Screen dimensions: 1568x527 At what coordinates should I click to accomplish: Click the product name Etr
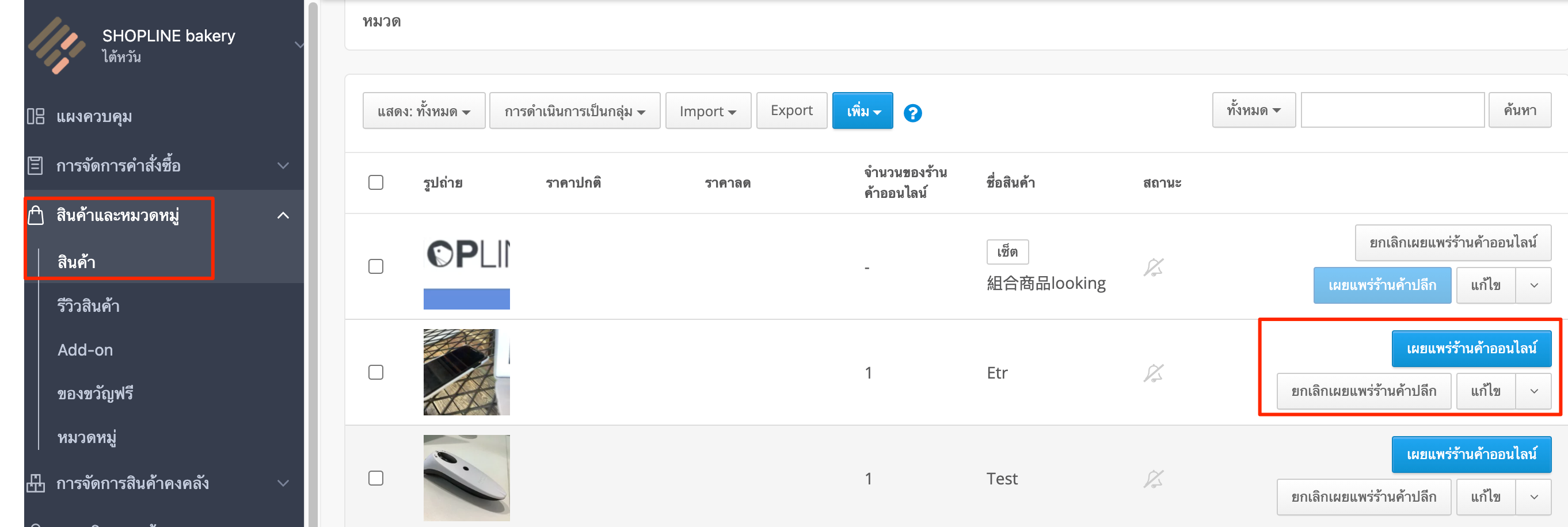pos(997,373)
